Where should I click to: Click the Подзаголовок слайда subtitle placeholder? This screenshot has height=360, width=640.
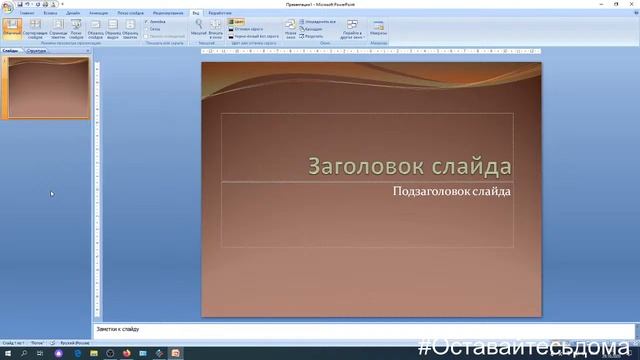click(x=367, y=214)
